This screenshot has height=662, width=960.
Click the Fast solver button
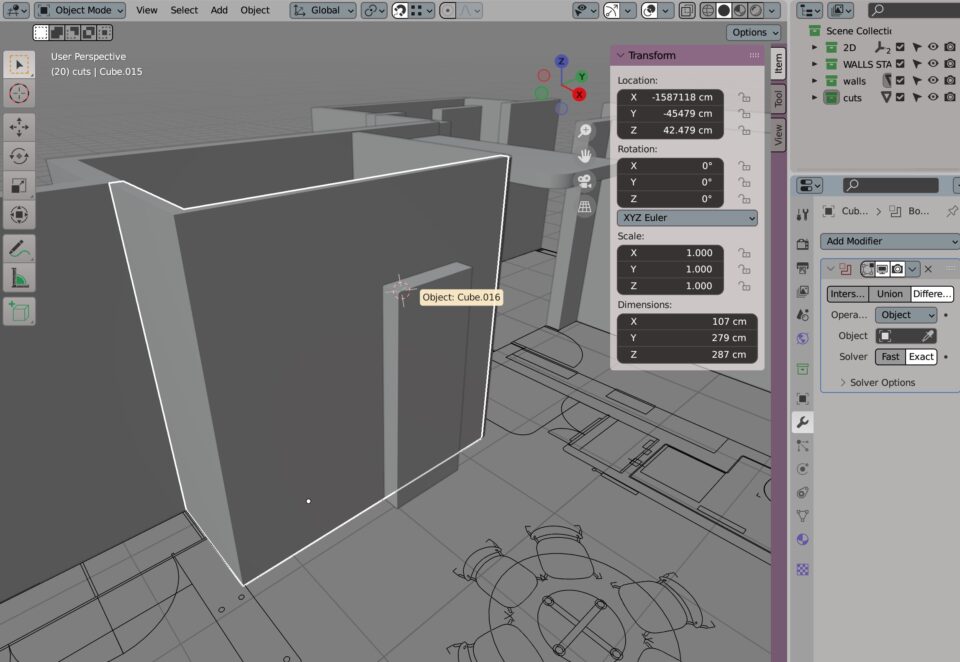click(x=890, y=356)
